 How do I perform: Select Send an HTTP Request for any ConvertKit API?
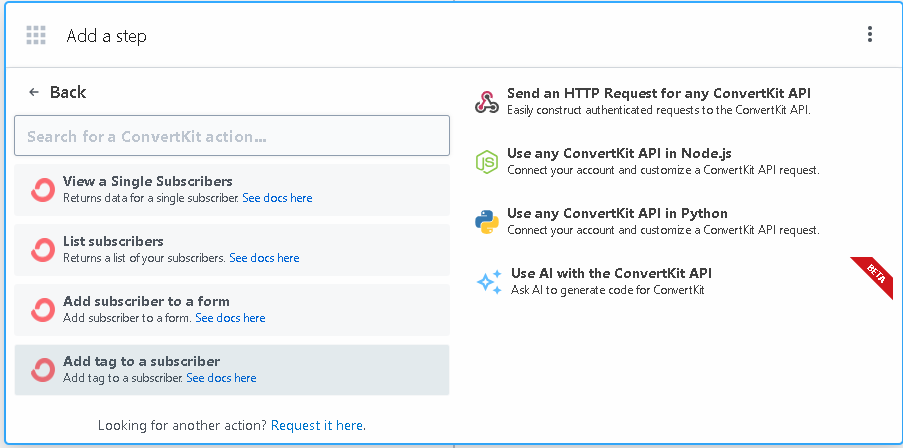coord(659,93)
